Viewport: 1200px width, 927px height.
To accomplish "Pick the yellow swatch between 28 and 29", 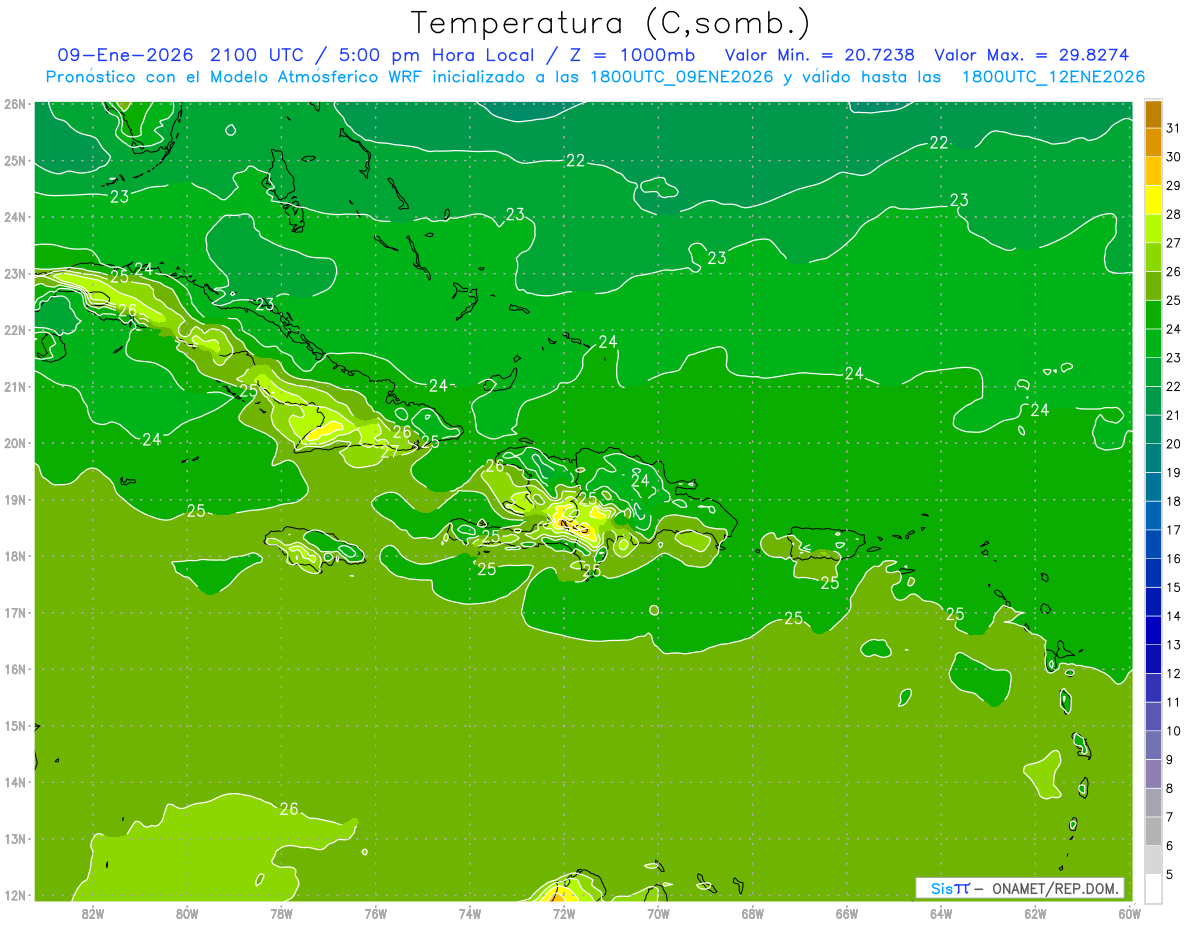I will coord(1153,200).
